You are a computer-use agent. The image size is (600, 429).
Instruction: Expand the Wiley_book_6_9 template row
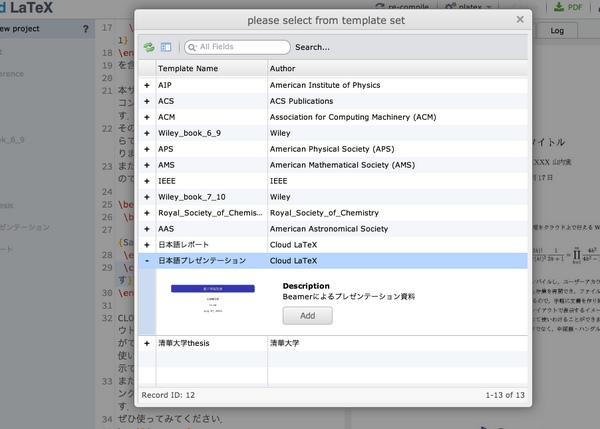click(x=147, y=133)
